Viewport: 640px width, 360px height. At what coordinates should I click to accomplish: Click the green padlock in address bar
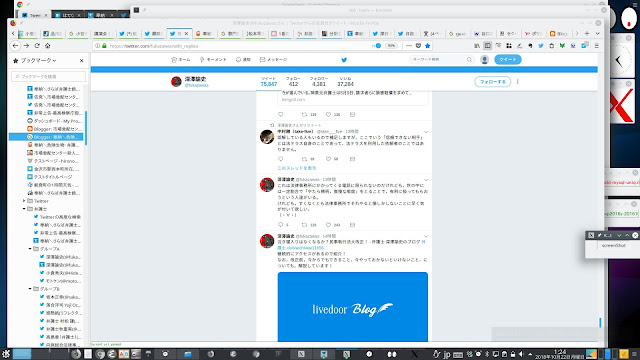coord(104,46)
